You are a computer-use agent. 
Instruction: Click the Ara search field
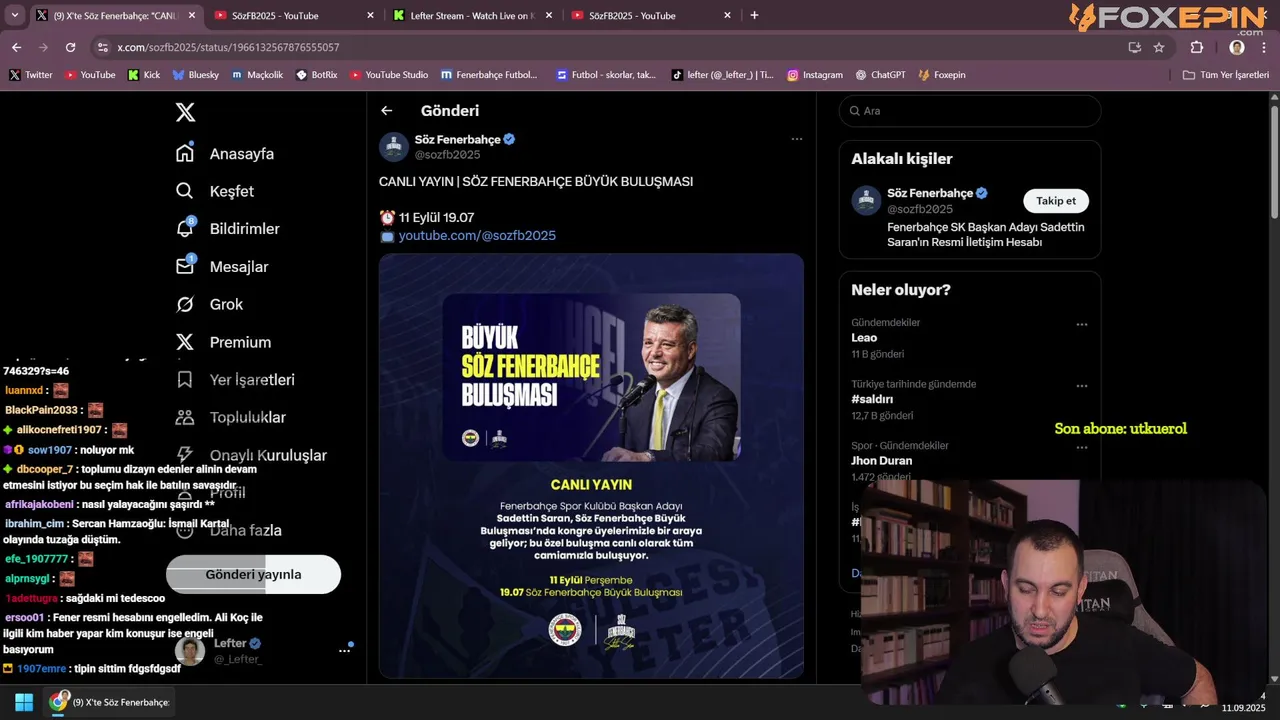click(x=970, y=111)
